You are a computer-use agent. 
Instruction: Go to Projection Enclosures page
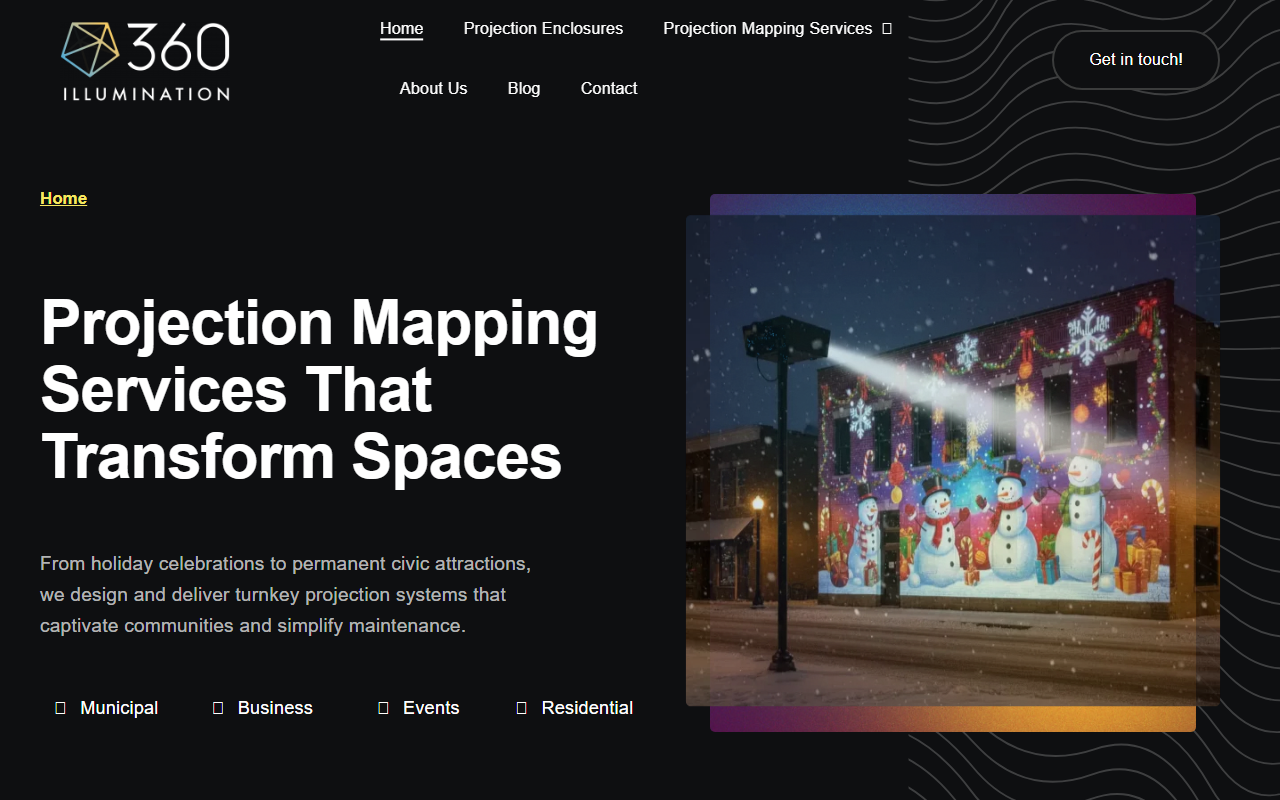543,28
